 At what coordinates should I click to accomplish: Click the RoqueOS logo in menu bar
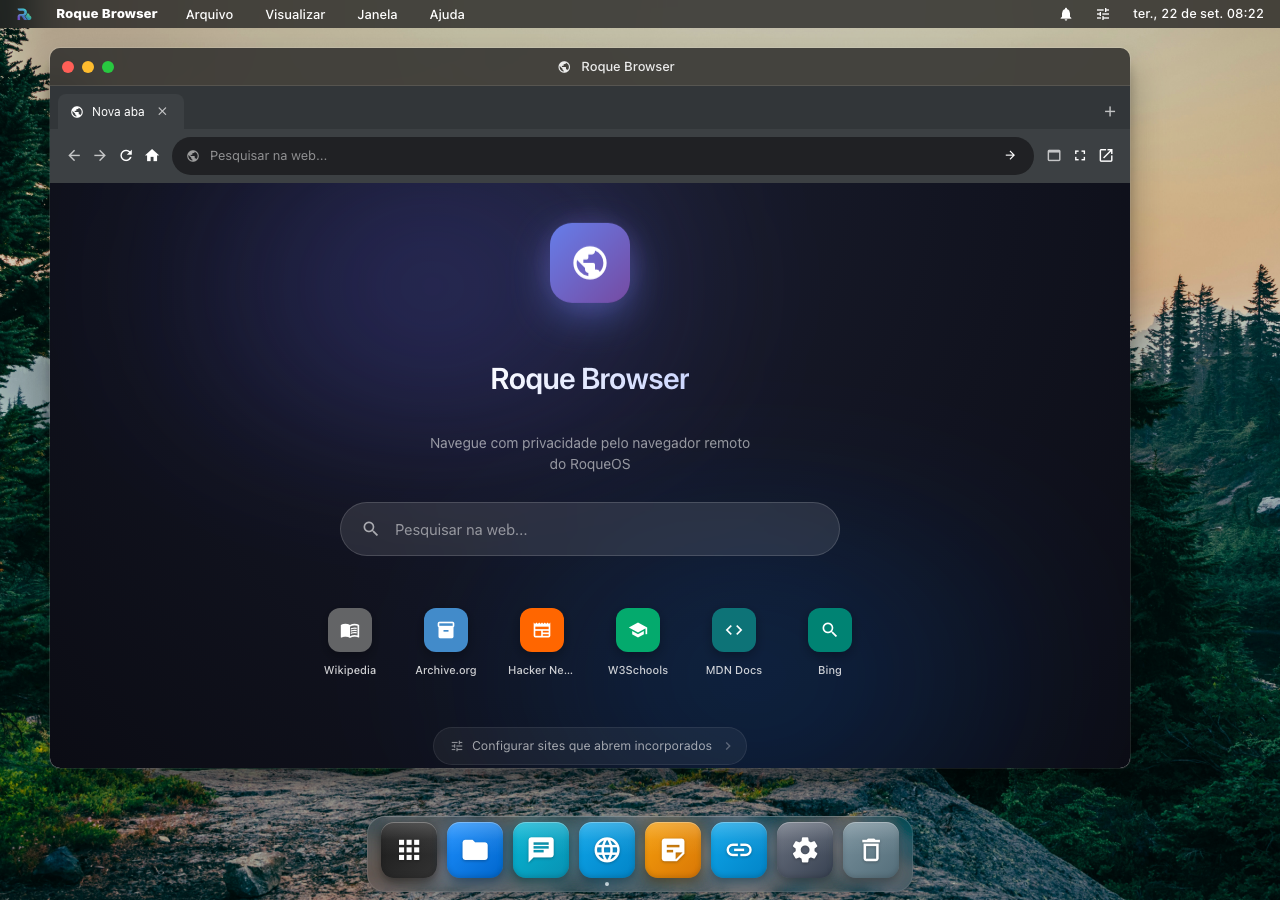[24, 14]
